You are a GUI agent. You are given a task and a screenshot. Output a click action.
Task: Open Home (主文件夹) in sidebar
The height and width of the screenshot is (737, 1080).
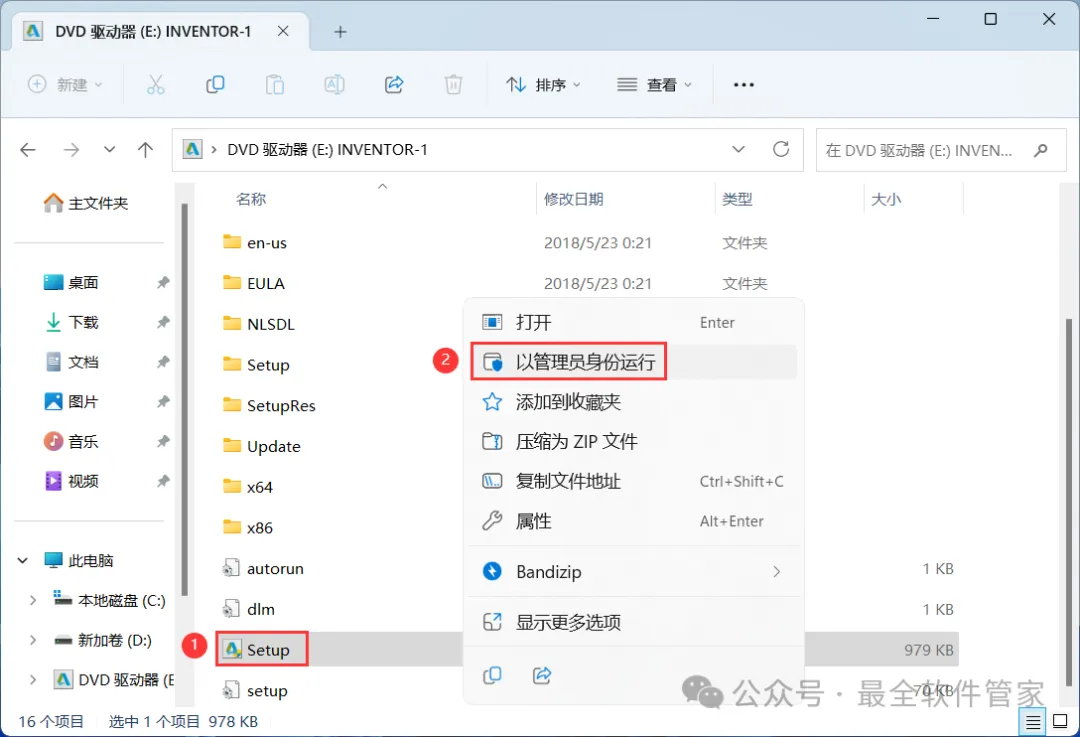87,203
